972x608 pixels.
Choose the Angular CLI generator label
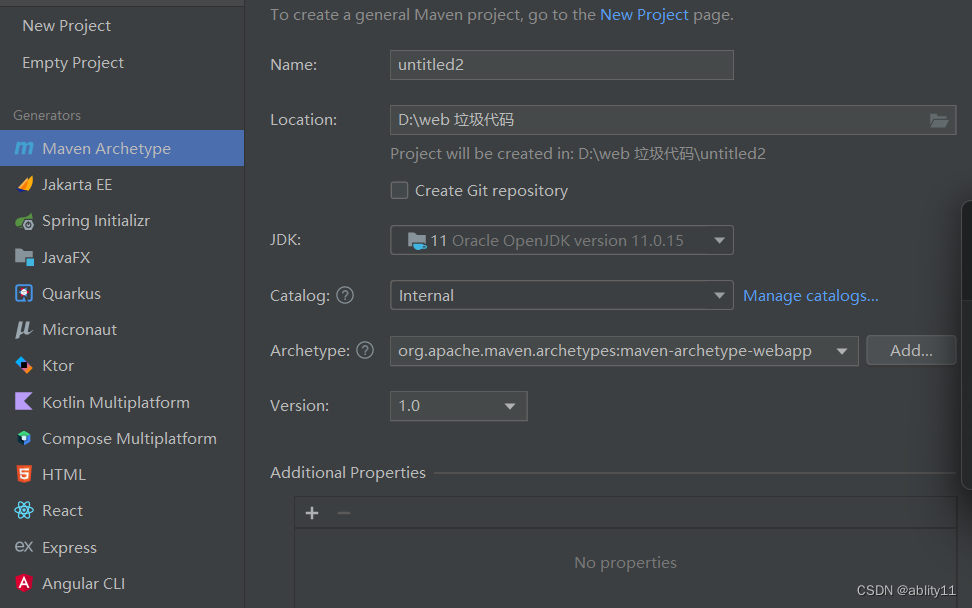[83, 583]
